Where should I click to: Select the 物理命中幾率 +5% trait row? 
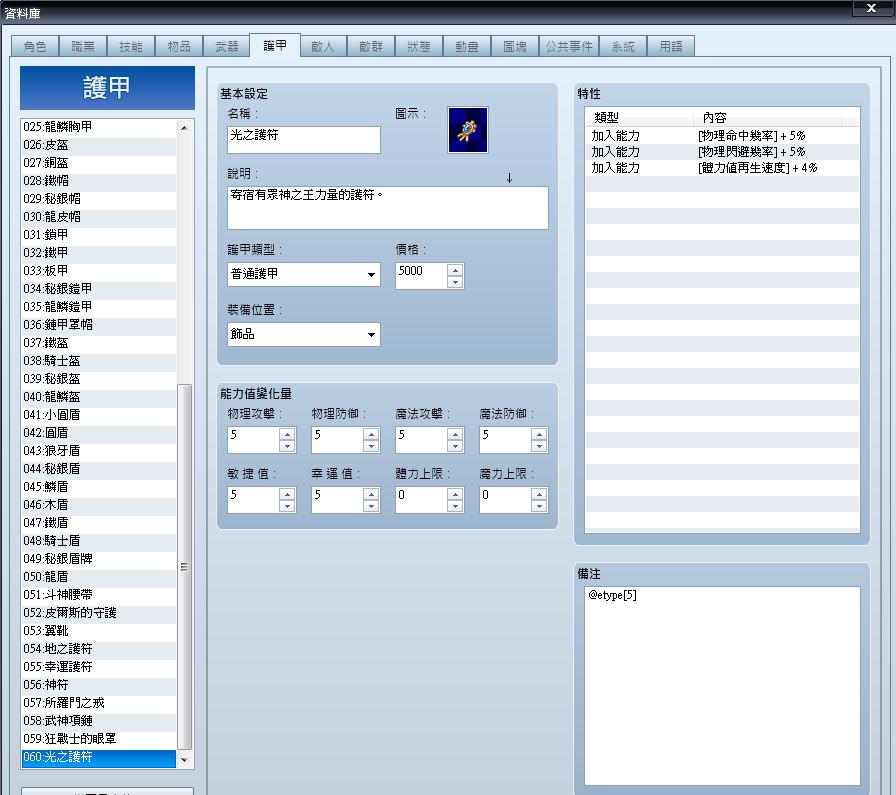coord(722,136)
